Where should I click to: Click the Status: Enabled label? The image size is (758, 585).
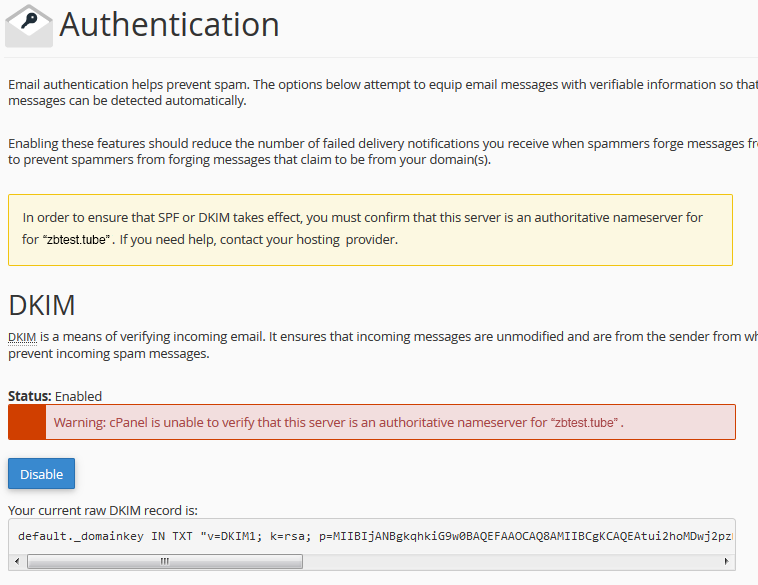(55, 396)
